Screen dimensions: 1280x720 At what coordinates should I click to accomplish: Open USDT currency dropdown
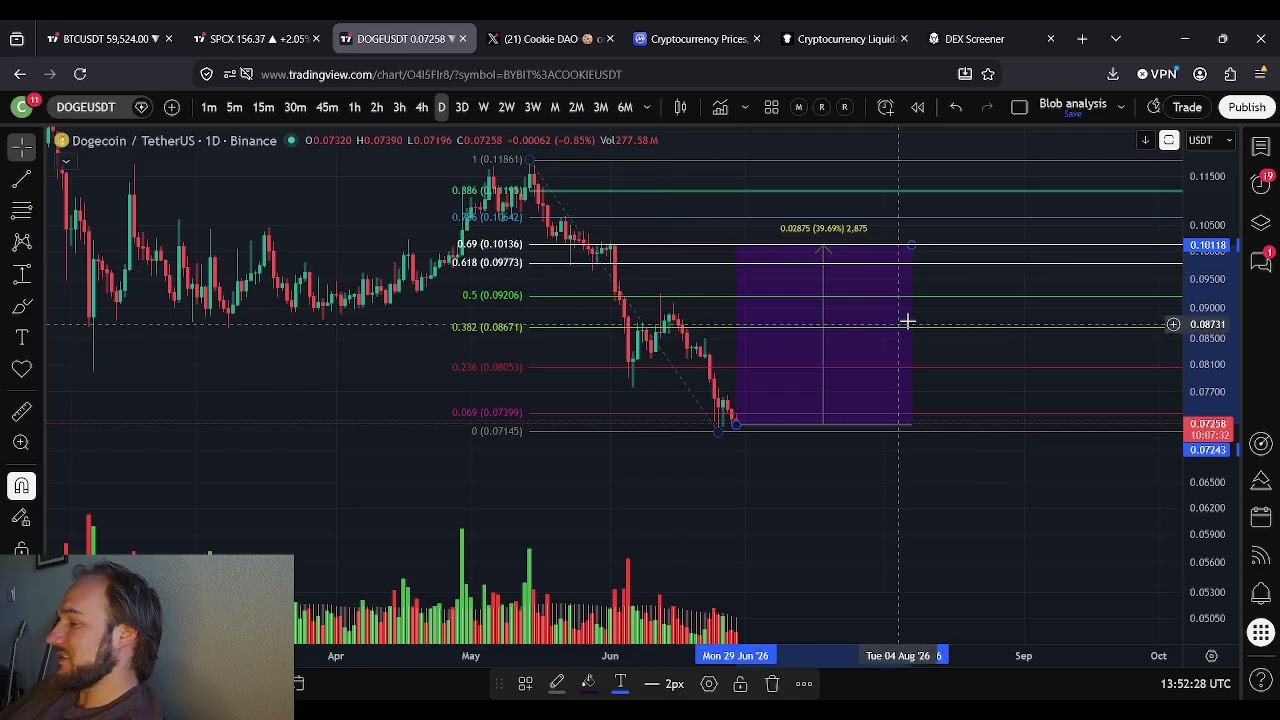pyautogui.click(x=1209, y=140)
